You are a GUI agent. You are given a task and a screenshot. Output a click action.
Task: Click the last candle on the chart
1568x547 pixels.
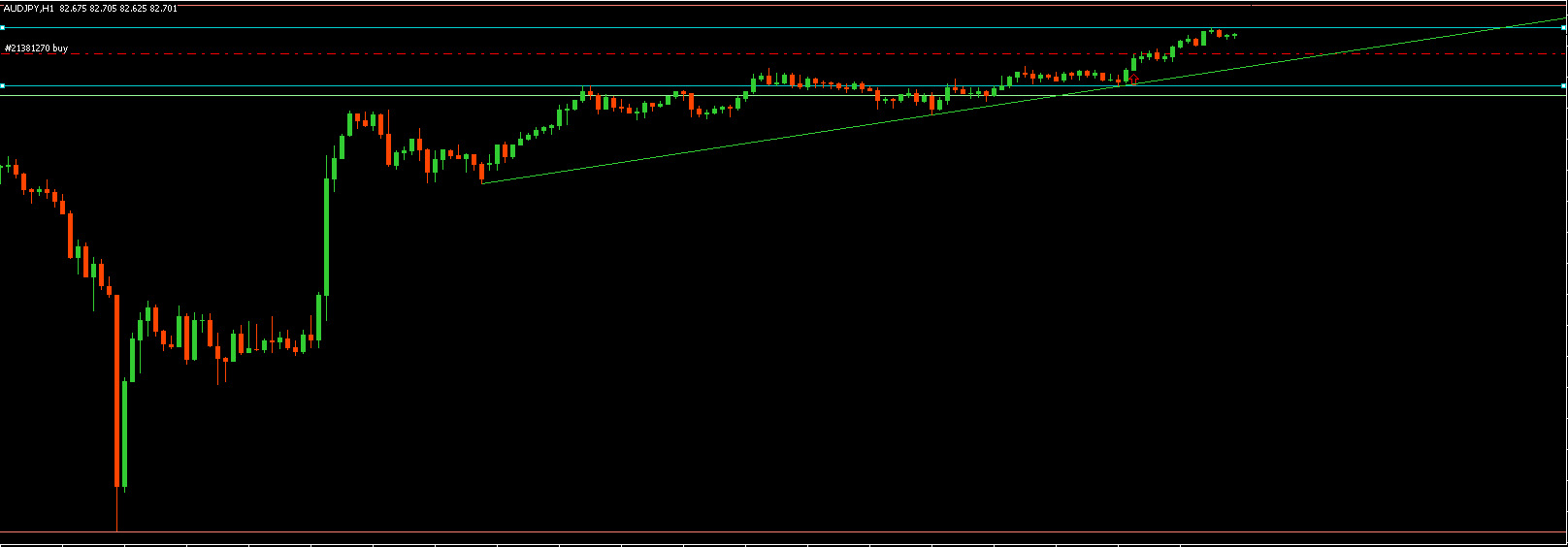1234,35
